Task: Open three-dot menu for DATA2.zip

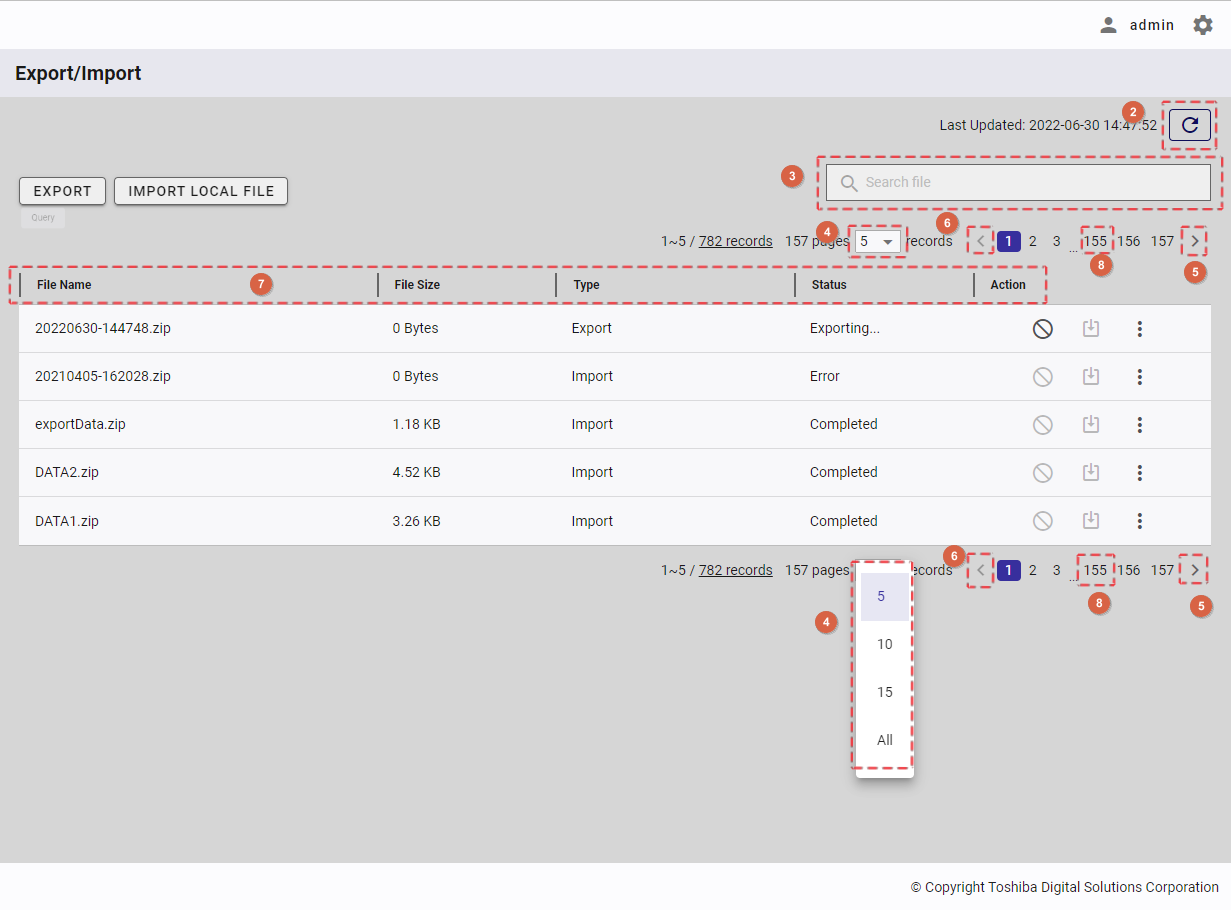Action: 1139,473
